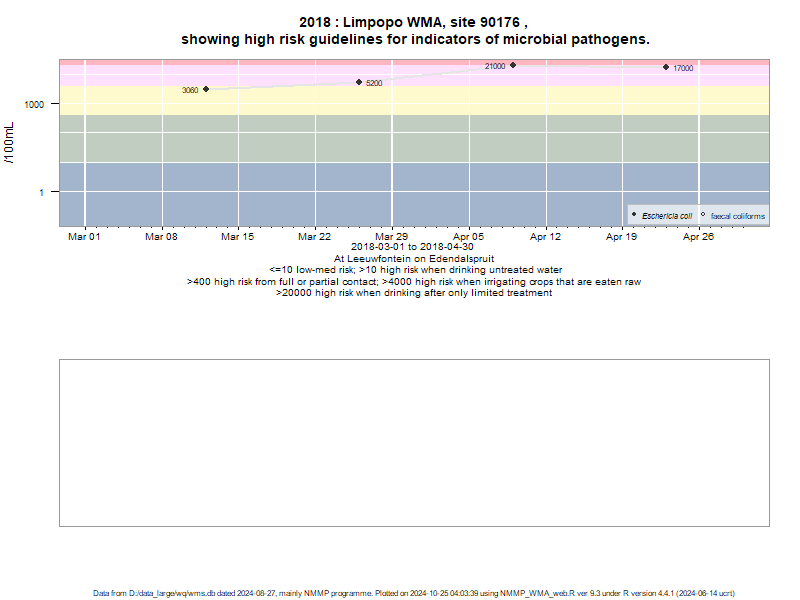Click the /100mL y-axis title
The width and height of the screenshot is (800, 600).
coord(9,143)
